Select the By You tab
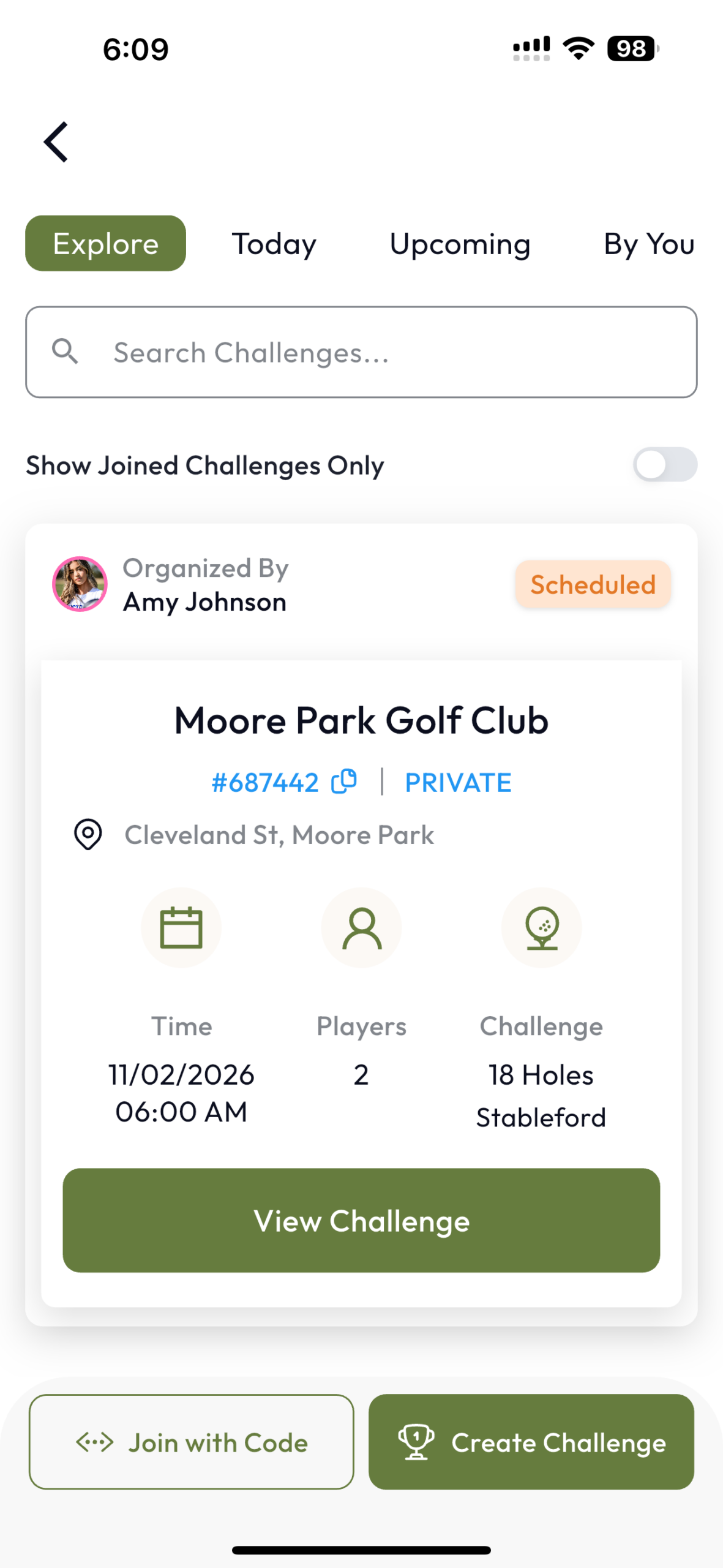The image size is (723, 1568). pos(649,244)
